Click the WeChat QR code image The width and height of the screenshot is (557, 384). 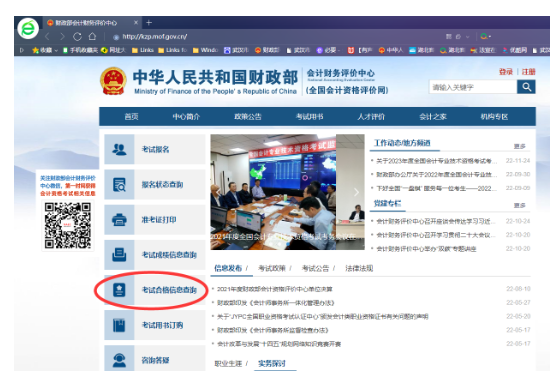67,226
